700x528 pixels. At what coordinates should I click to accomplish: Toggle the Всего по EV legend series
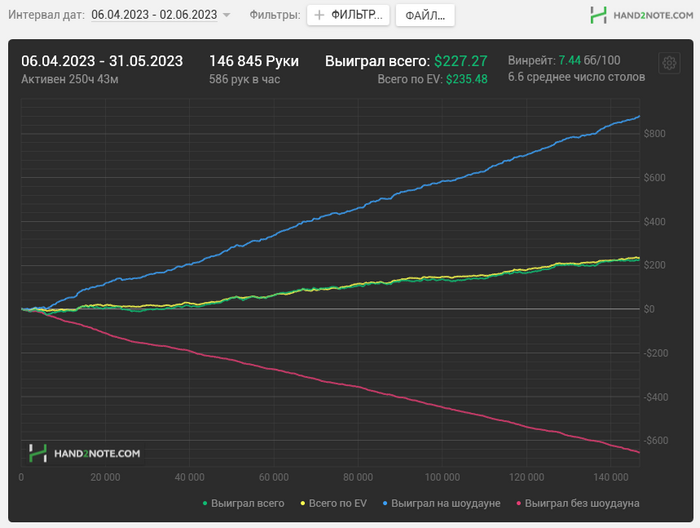[x=333, y=503]
